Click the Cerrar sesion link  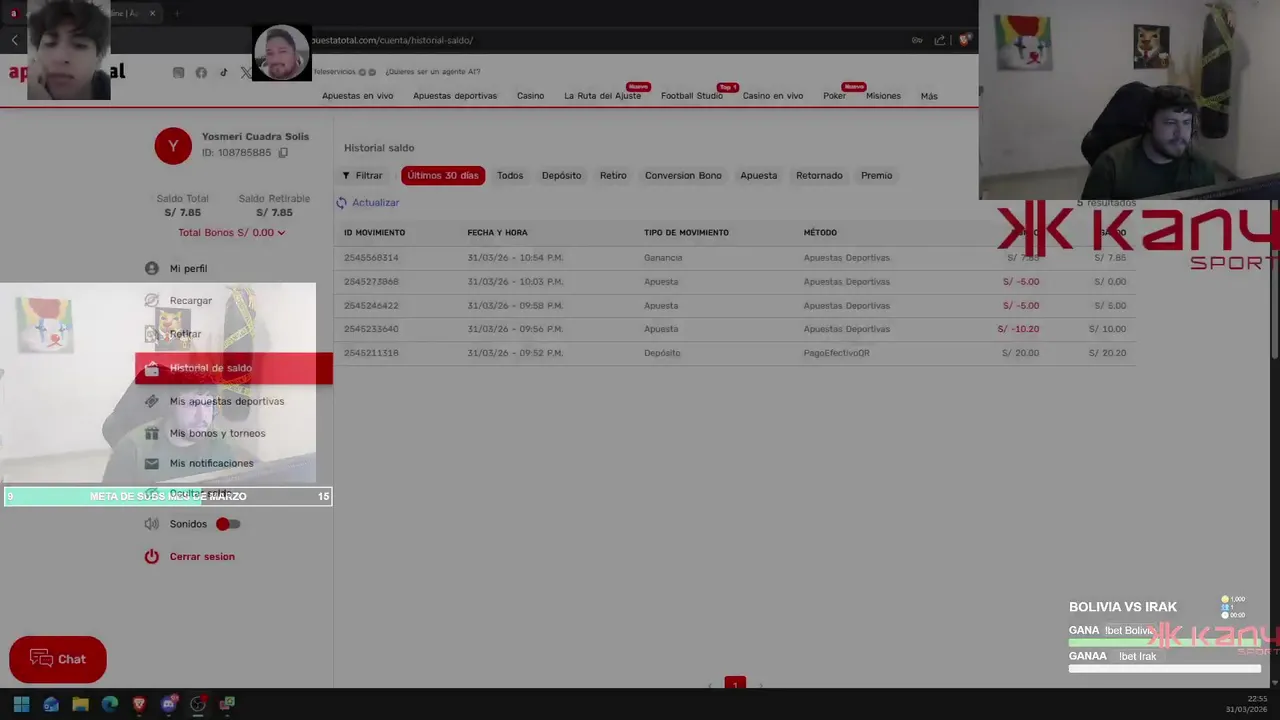pyautogui.click(x=202, y=556)
